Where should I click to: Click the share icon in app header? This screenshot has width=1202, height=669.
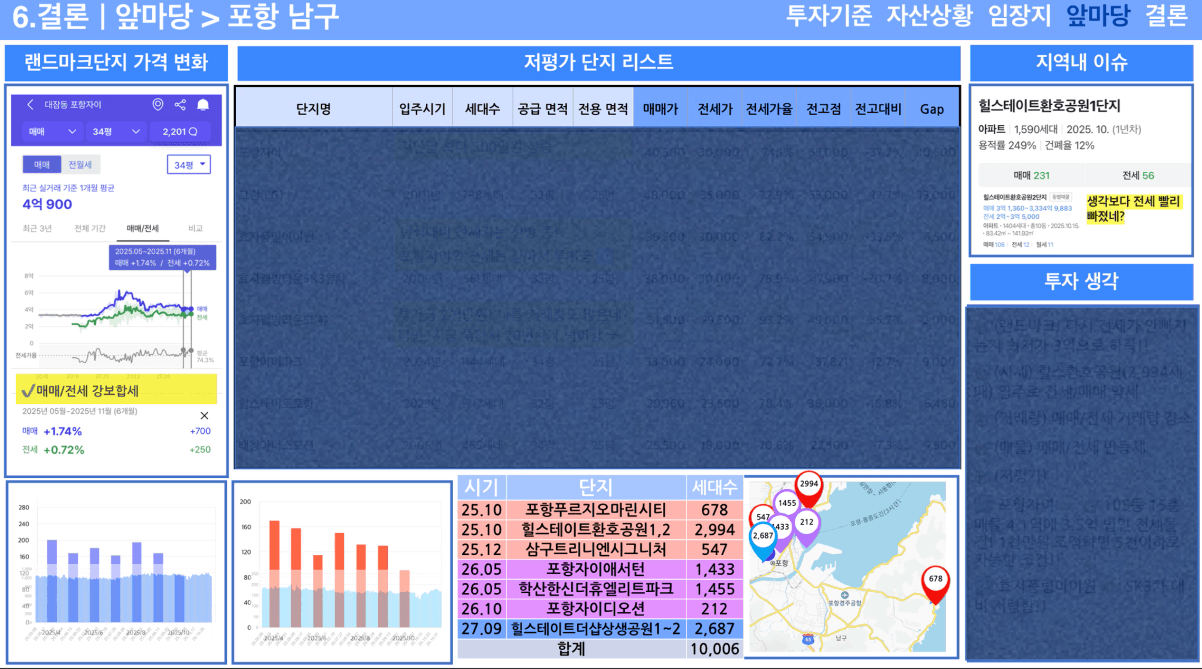coord(180,105)
